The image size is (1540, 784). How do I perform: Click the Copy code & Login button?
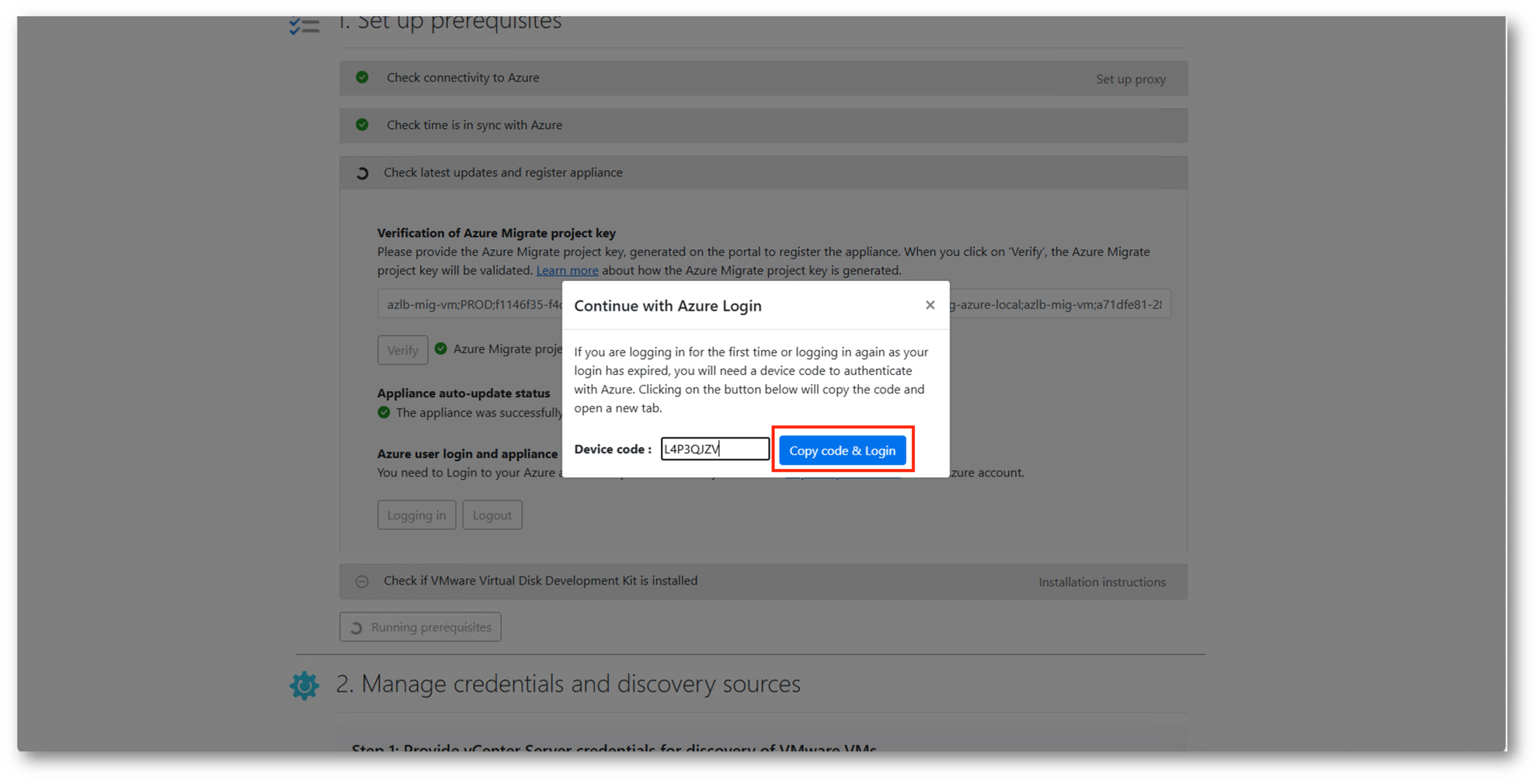click(x=842, y=450)
